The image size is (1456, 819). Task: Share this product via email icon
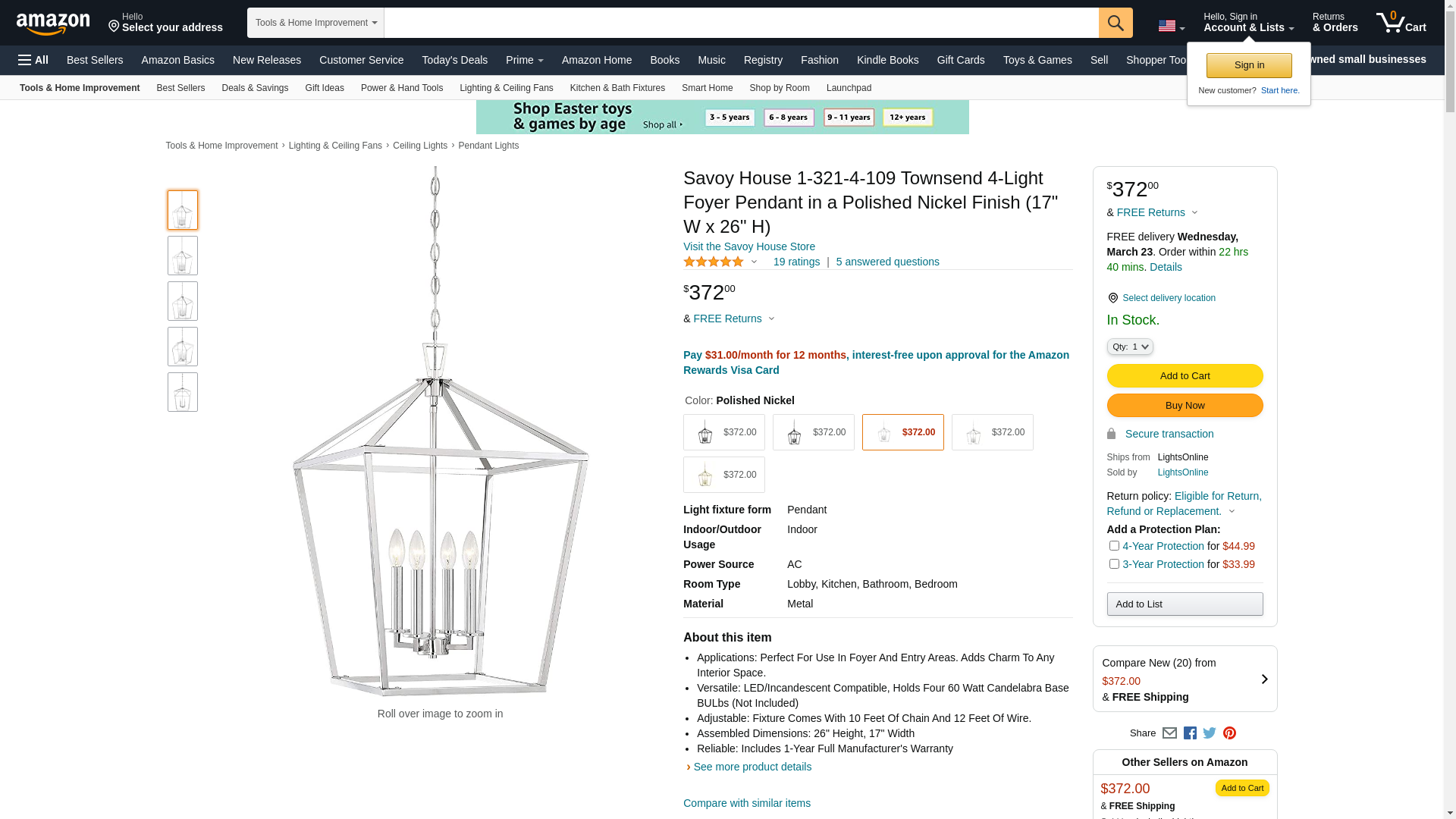1169,733
